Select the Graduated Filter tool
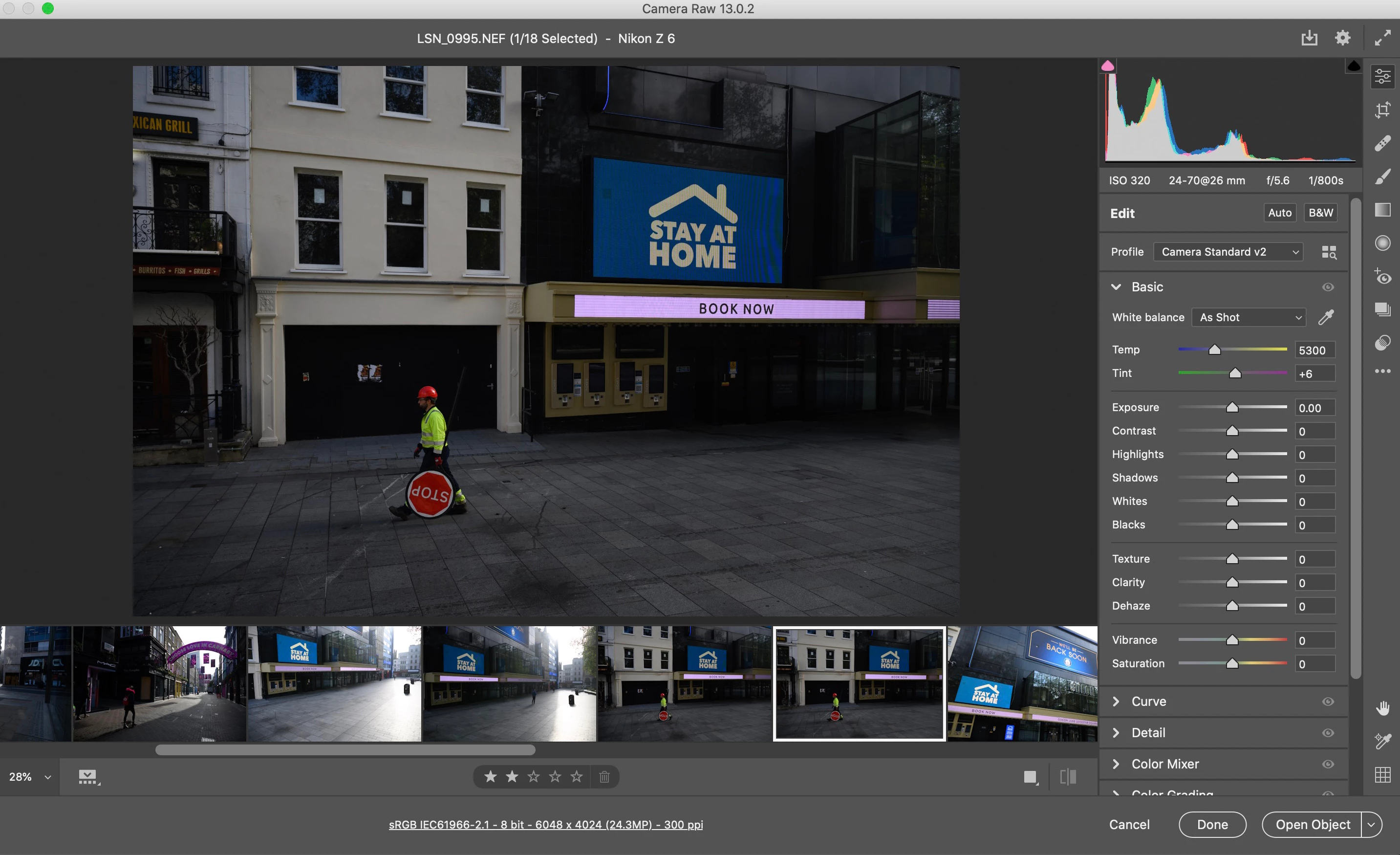This screenshot has width=1400, height=855. 1382,210
